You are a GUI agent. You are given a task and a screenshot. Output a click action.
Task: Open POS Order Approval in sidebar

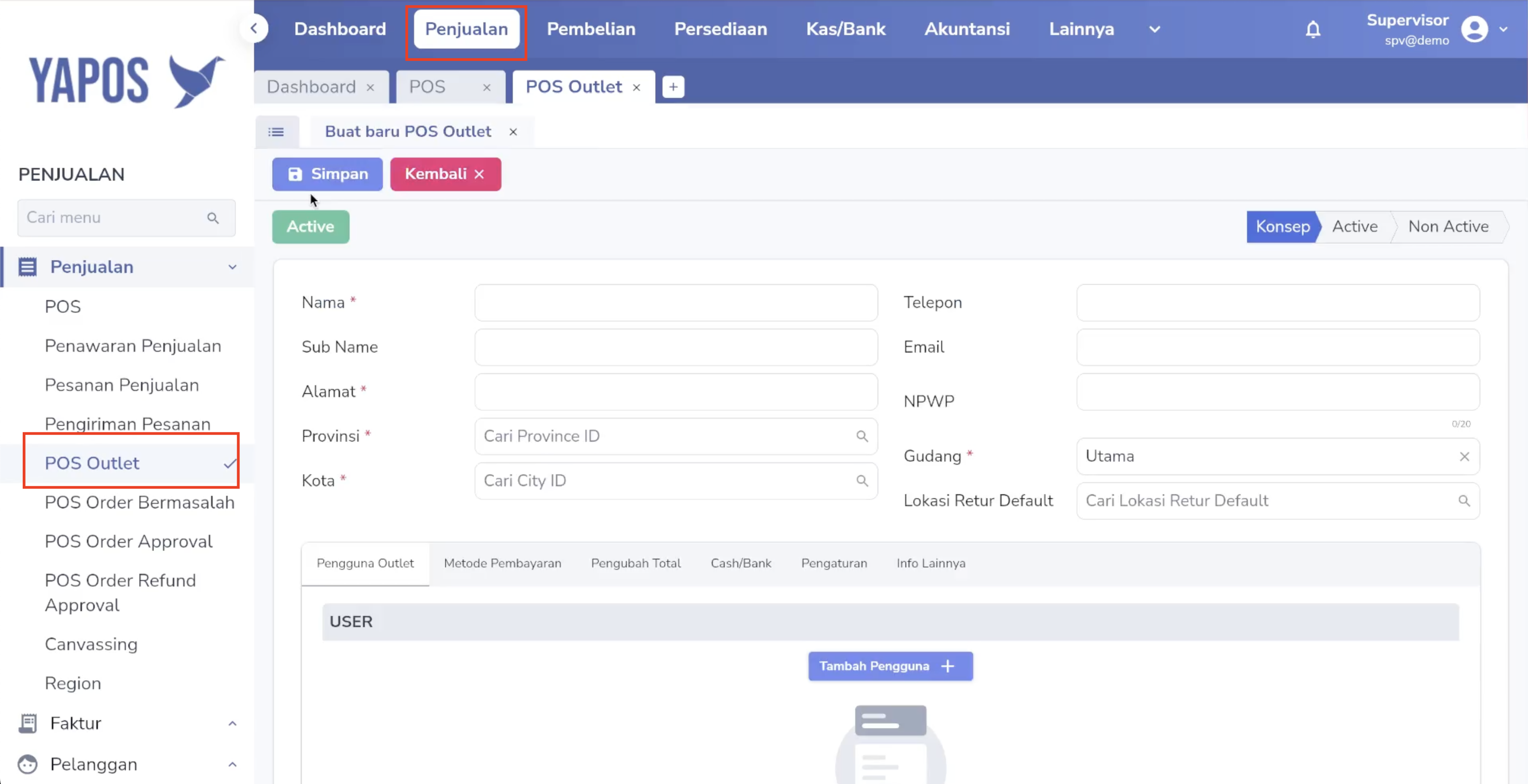click(129, 542)
